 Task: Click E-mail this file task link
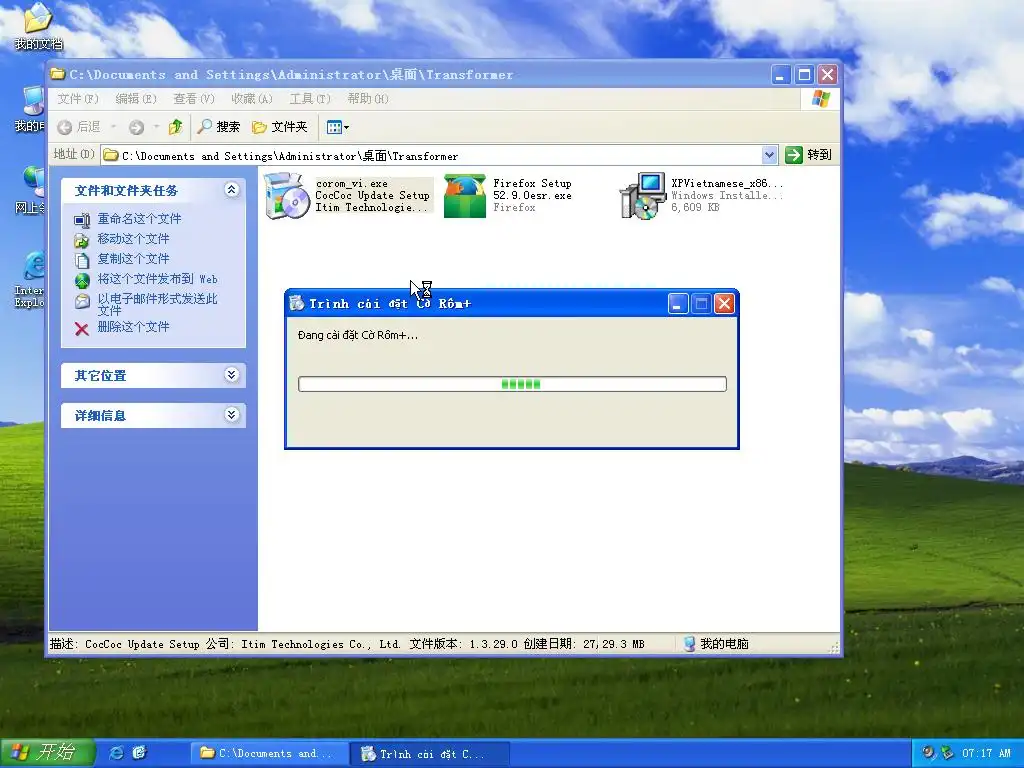click(157, 304)
